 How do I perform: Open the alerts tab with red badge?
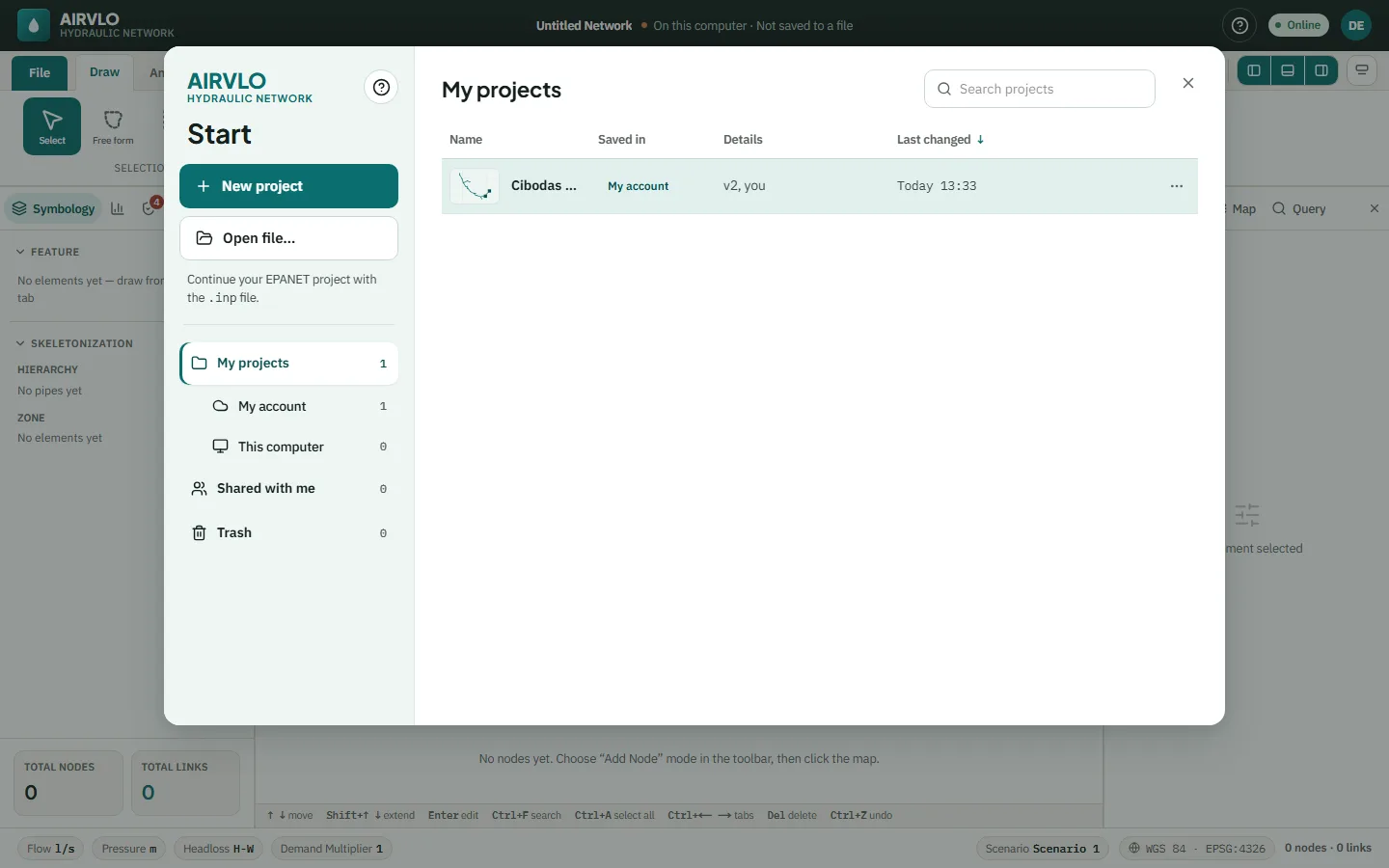[x=150, y=207]
